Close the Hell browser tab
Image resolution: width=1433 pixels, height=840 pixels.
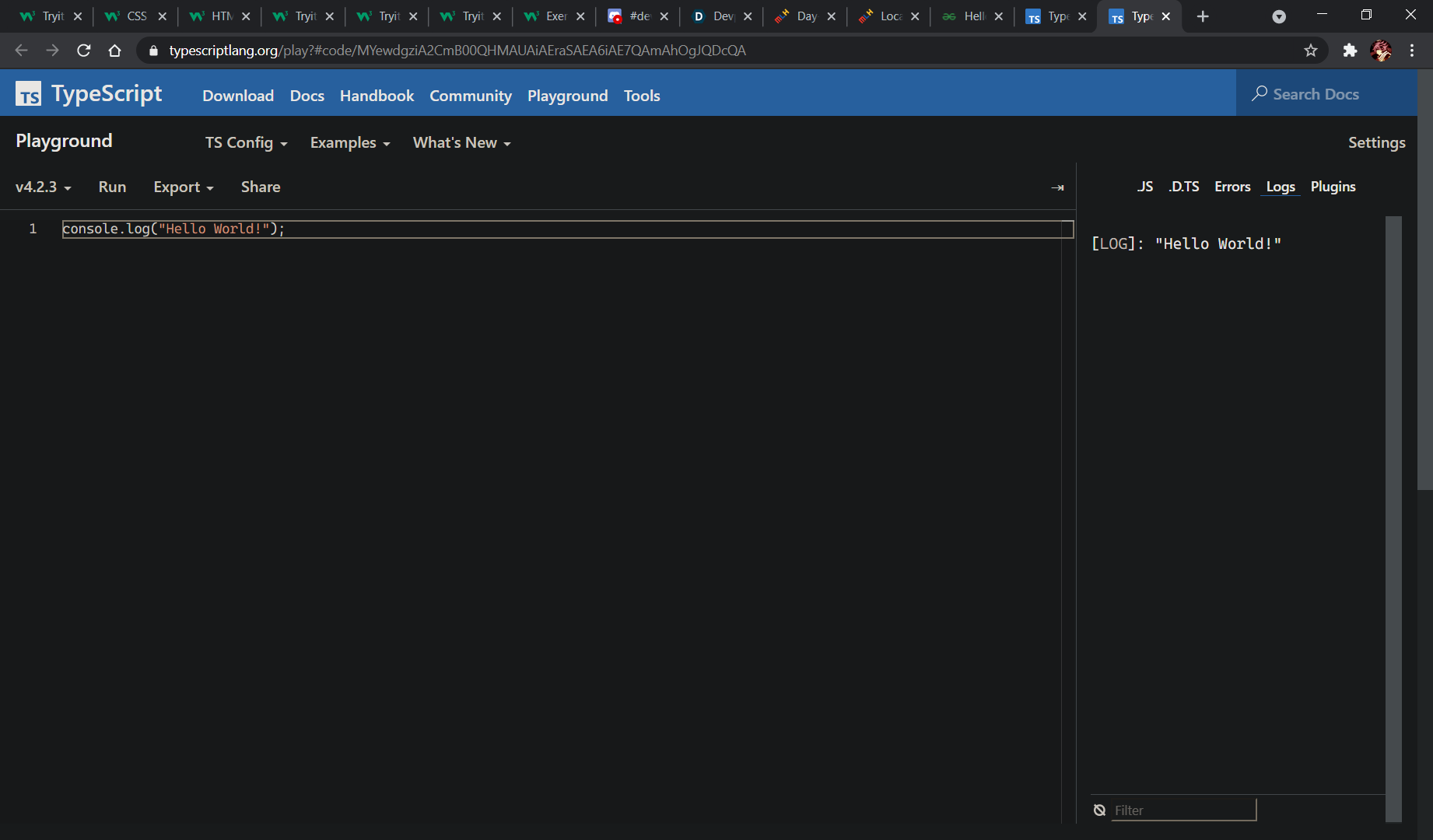pos(999,16)
